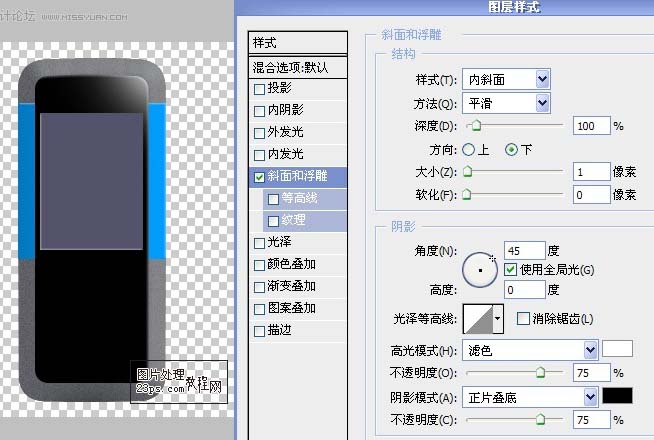Click the white highlight color swatch
Screen dimensions: 654x440
click(x=617, y=350)
